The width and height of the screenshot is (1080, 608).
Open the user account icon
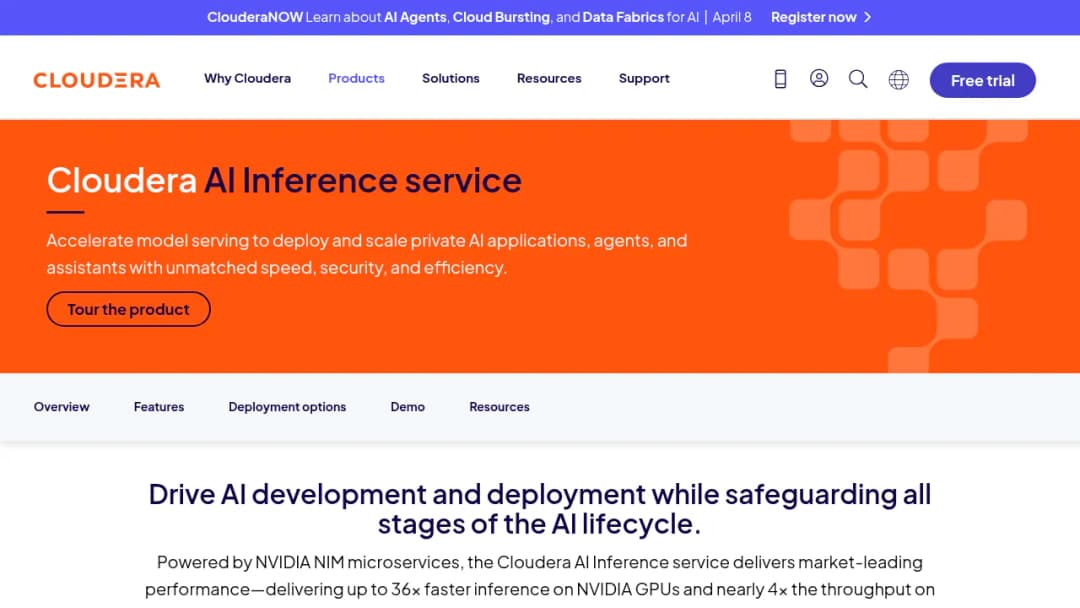pos(819,78)
